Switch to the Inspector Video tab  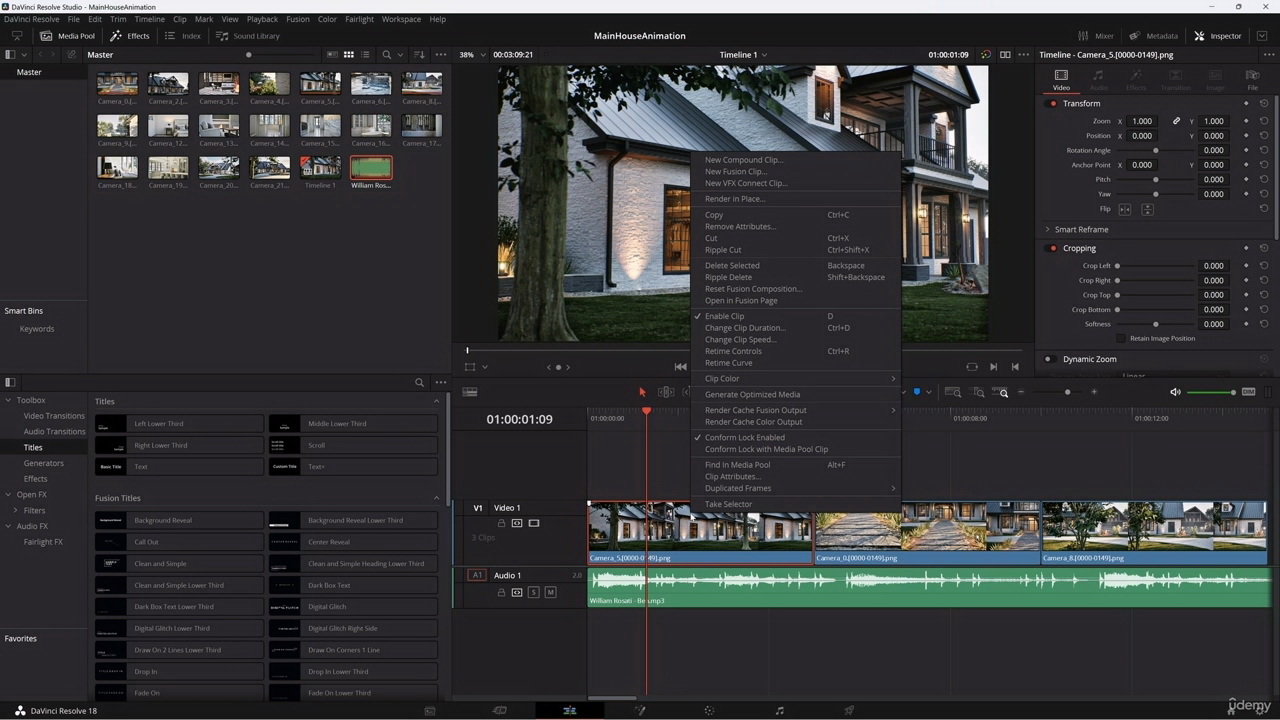[x=1061, y=80]
